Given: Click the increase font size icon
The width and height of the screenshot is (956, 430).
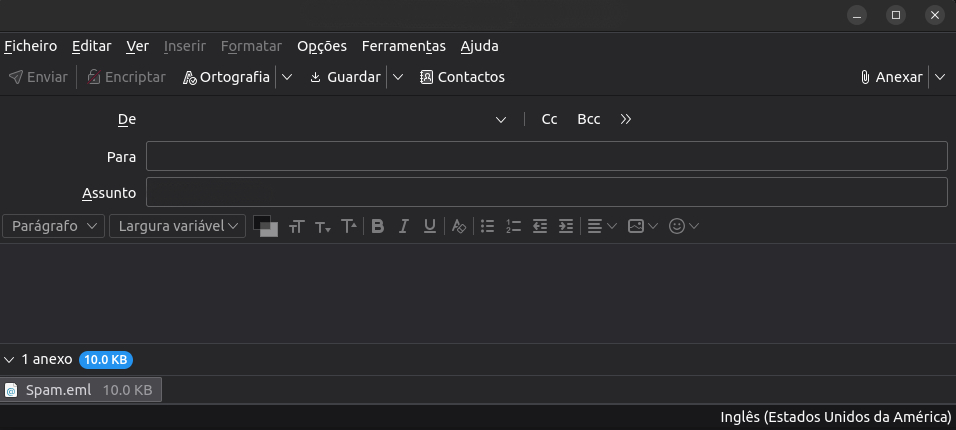Looking at the screenshot, I should [349, 226].
